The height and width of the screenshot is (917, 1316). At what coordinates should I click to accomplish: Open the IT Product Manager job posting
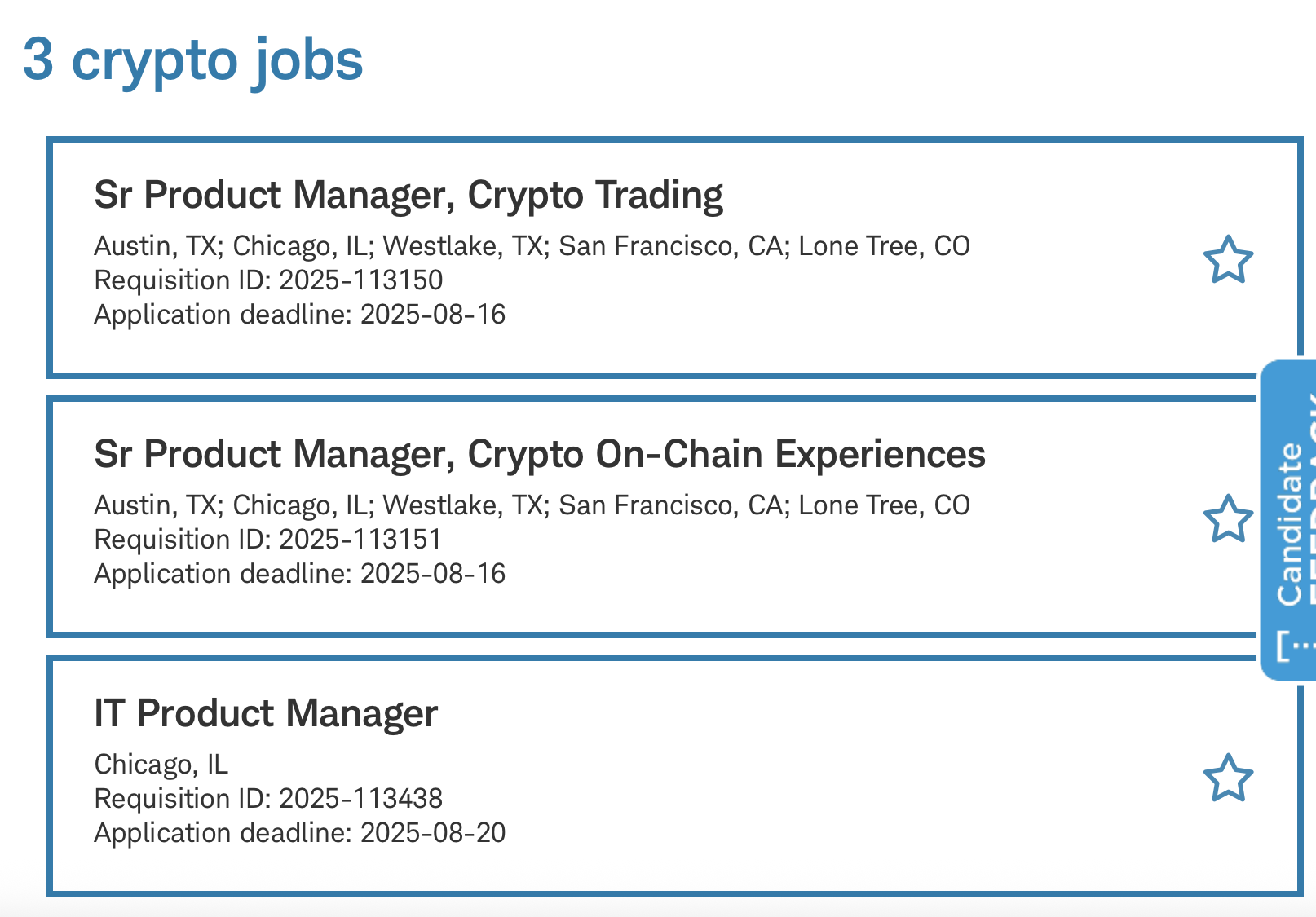coord(266,714)
